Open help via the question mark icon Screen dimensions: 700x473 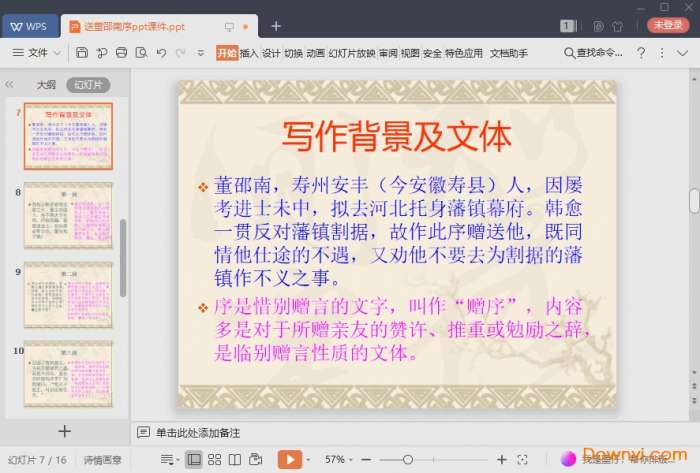click(x=641, y=53)
